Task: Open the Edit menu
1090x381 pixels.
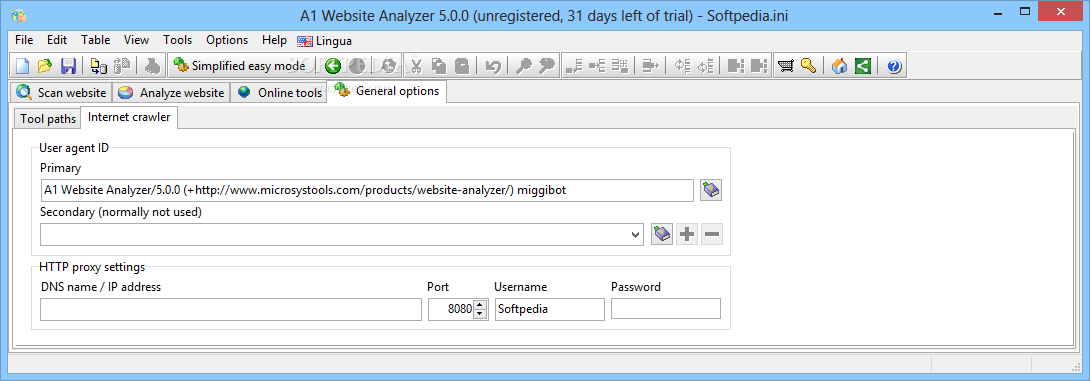Action: coord(58,40)
